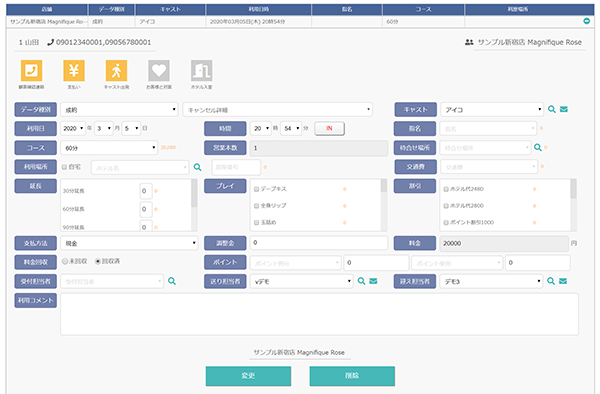This screenshot has height=394, width=600.
Task: Open the 迎え担当者 dropdown showing デモ3
Action: click(491, 281)
